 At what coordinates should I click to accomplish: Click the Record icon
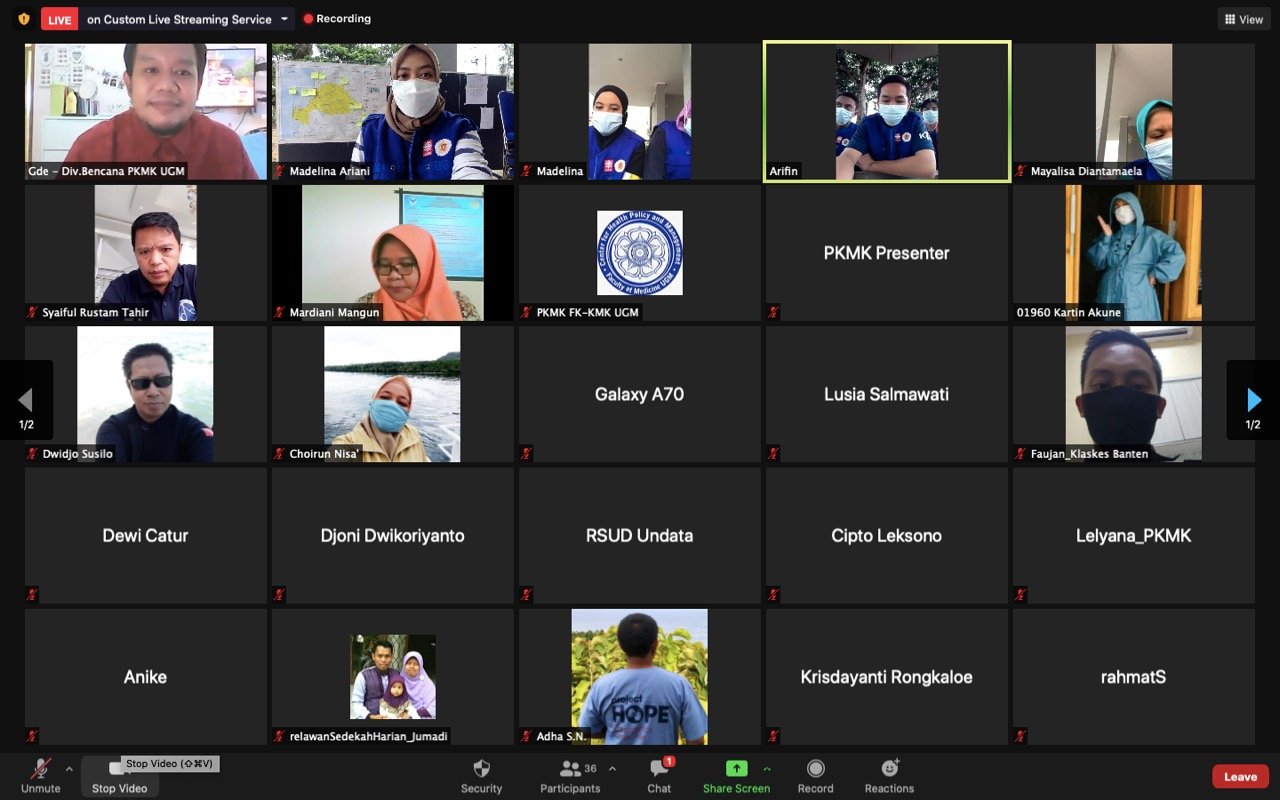point(815,769)
